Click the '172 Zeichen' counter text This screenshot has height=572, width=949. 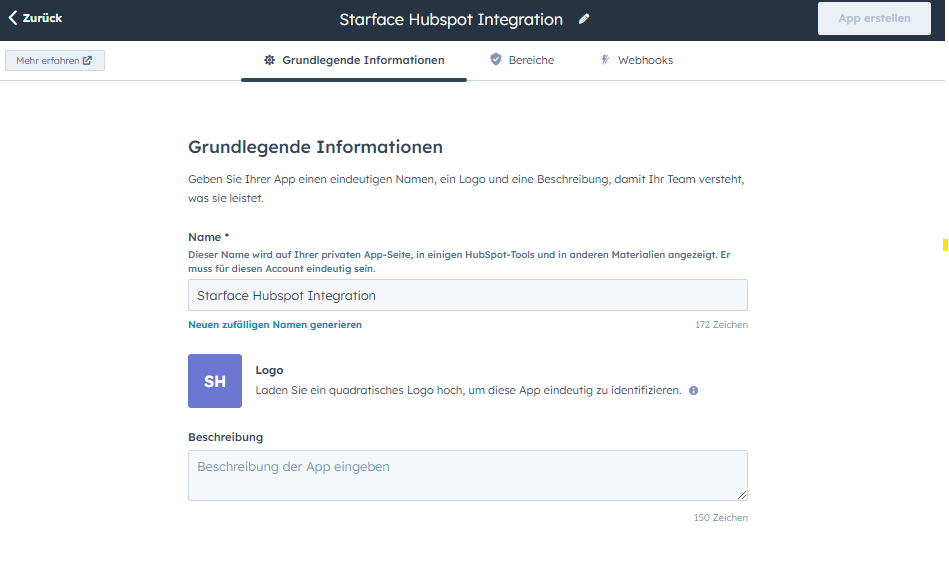coord(721,324)
